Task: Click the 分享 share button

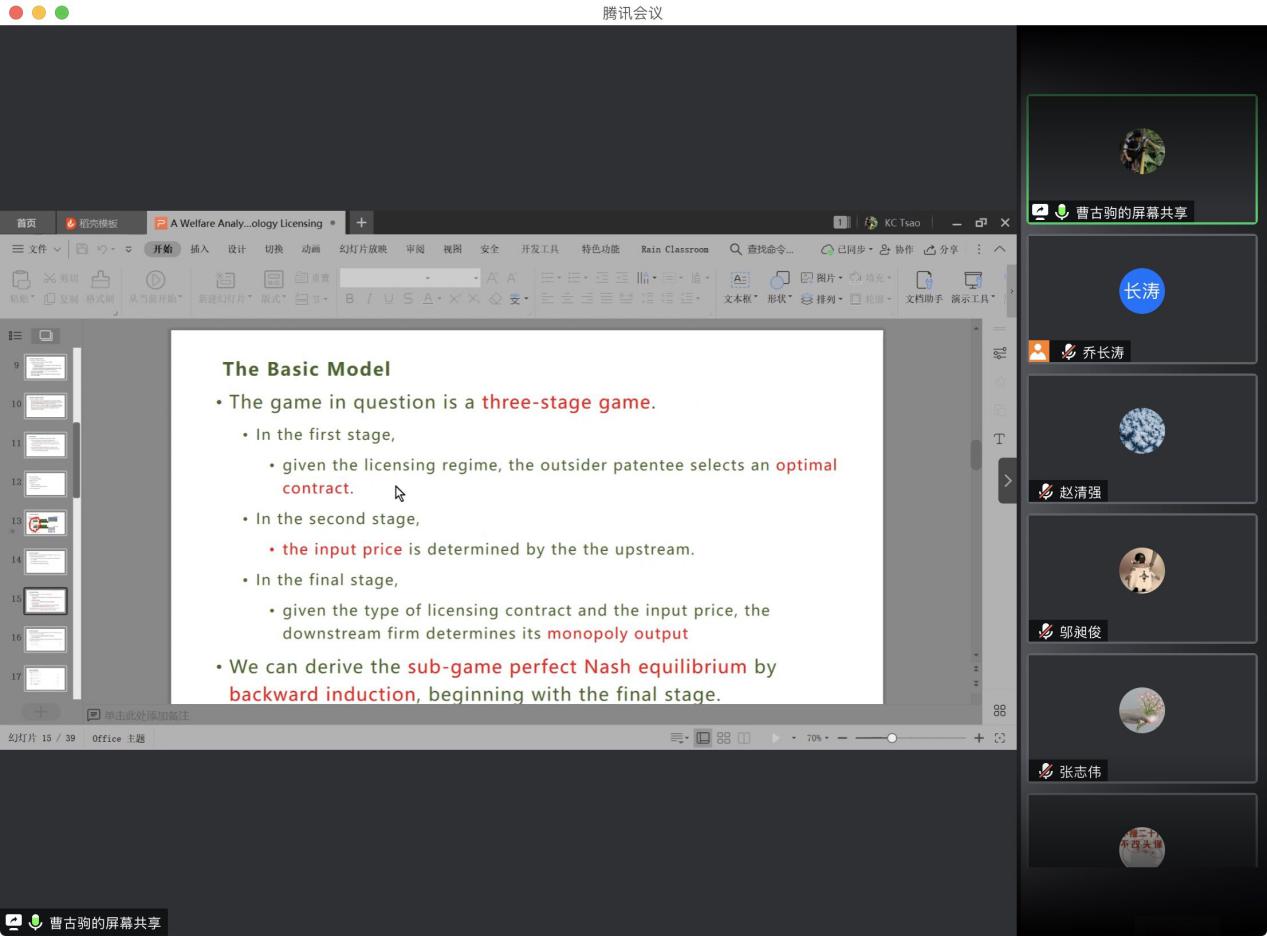Action: 941,249
